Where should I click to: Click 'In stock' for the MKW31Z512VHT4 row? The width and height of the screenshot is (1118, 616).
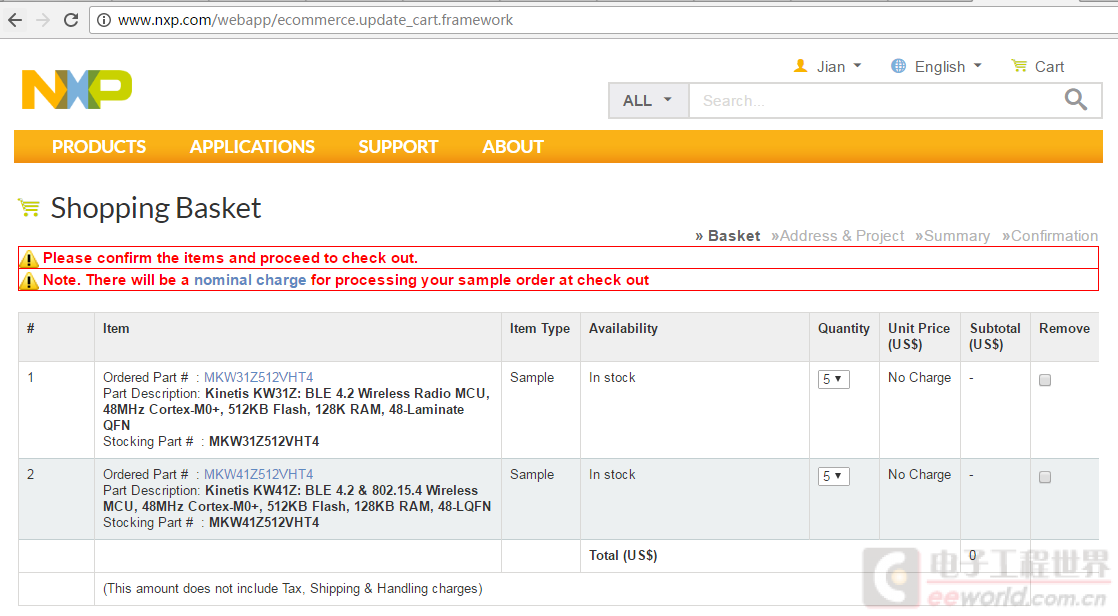point(612,377)
